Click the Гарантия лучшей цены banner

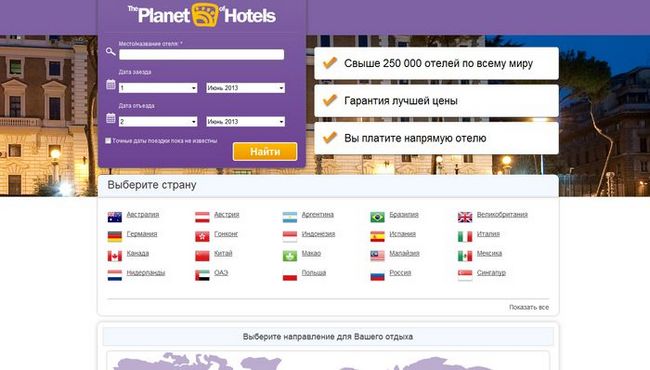[436, 101]
